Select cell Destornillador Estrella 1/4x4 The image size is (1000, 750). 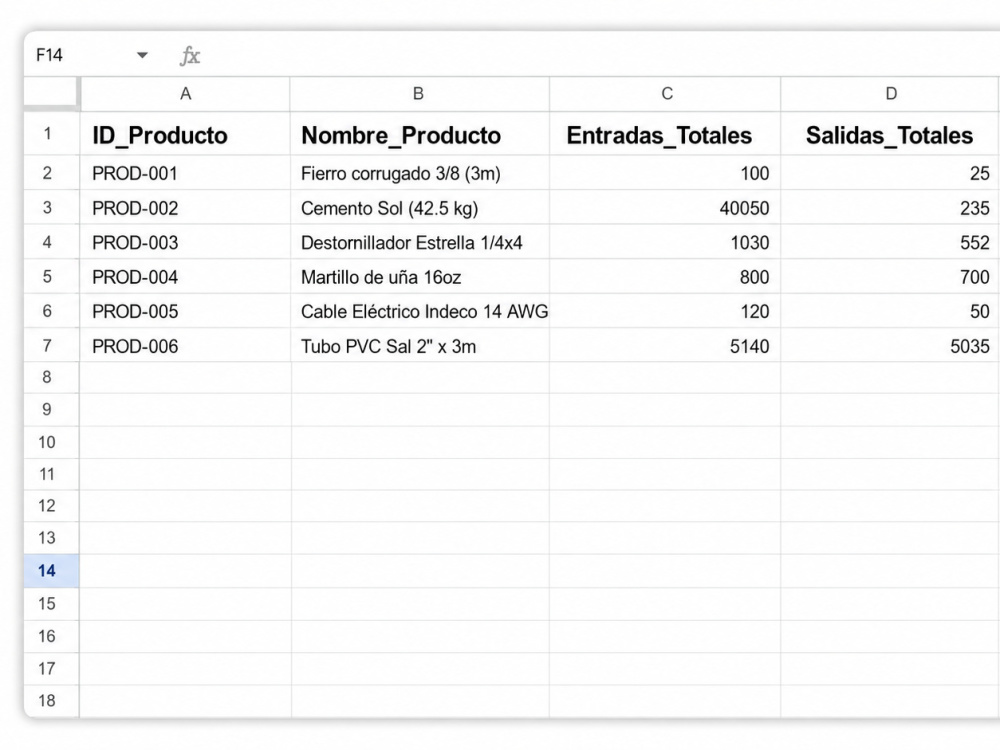coord(420,242)
